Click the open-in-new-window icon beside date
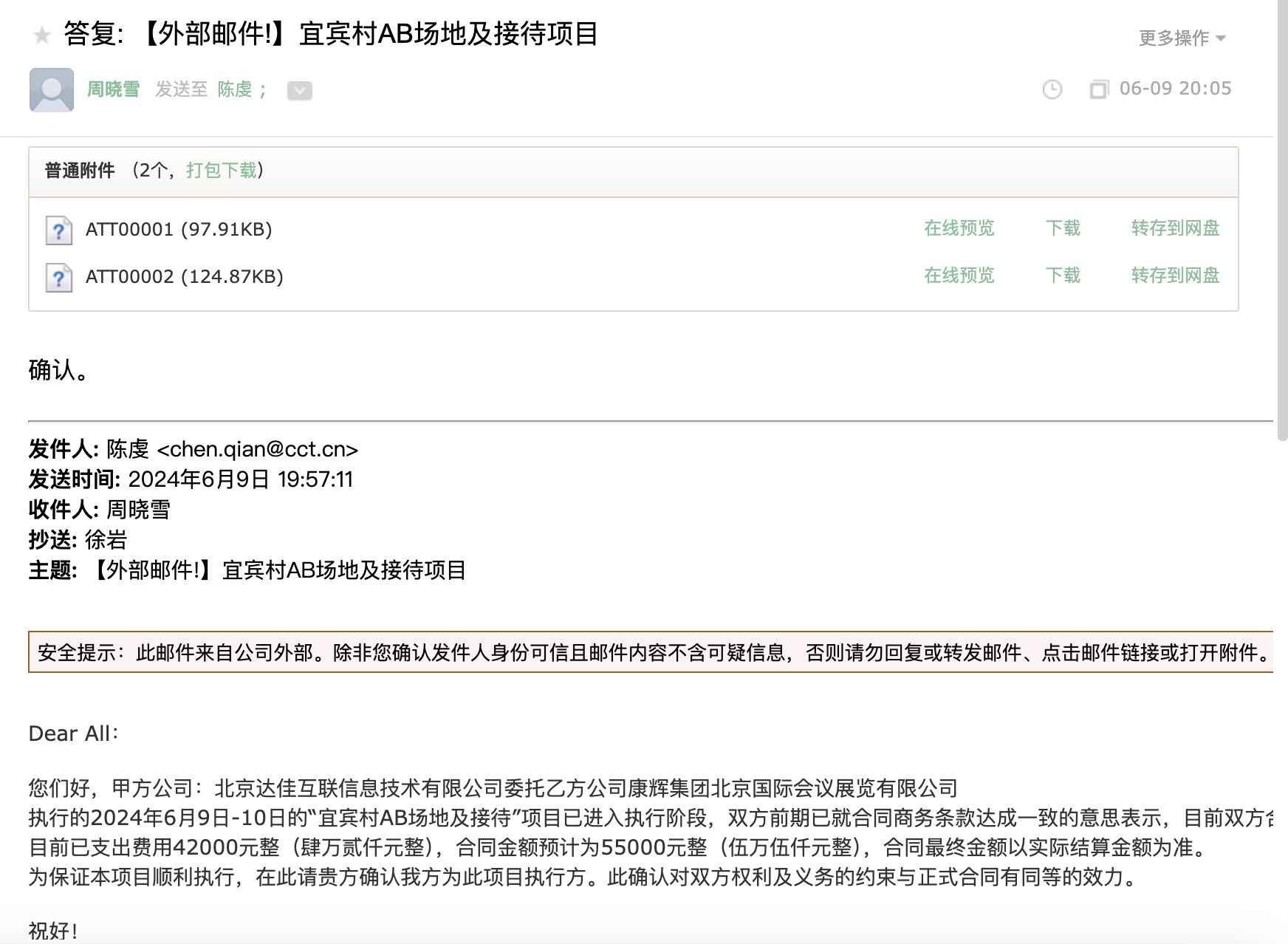 tap(1099, 89)
